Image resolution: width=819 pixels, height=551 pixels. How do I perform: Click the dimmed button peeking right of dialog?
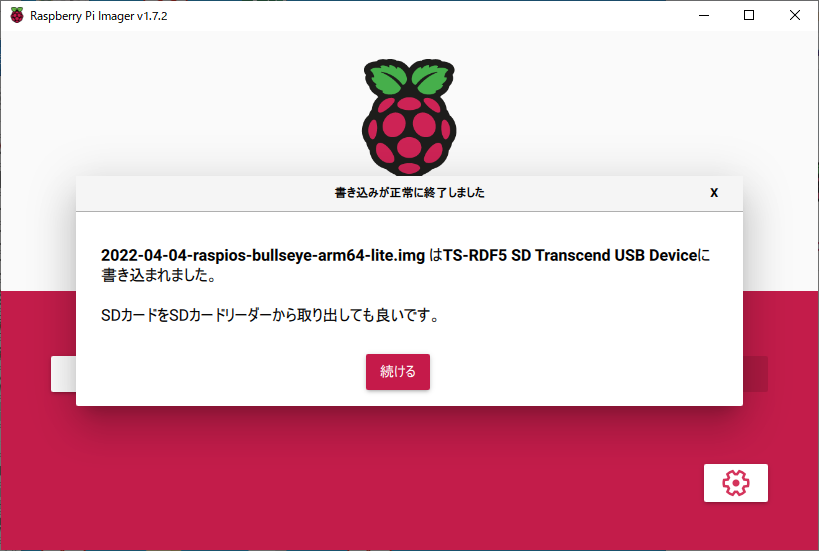coord(755,374)
